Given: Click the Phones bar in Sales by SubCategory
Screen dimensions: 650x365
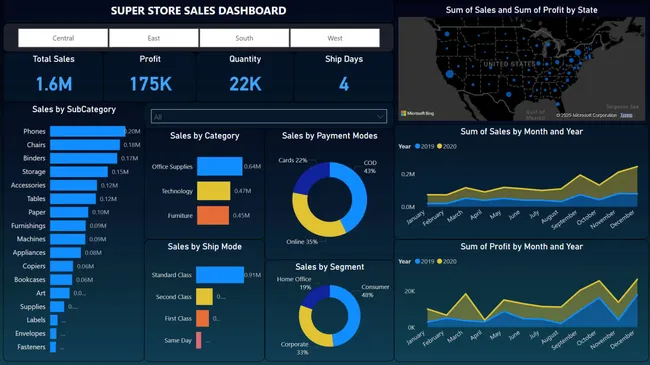Looking at the screenshot, I should 87,131.
